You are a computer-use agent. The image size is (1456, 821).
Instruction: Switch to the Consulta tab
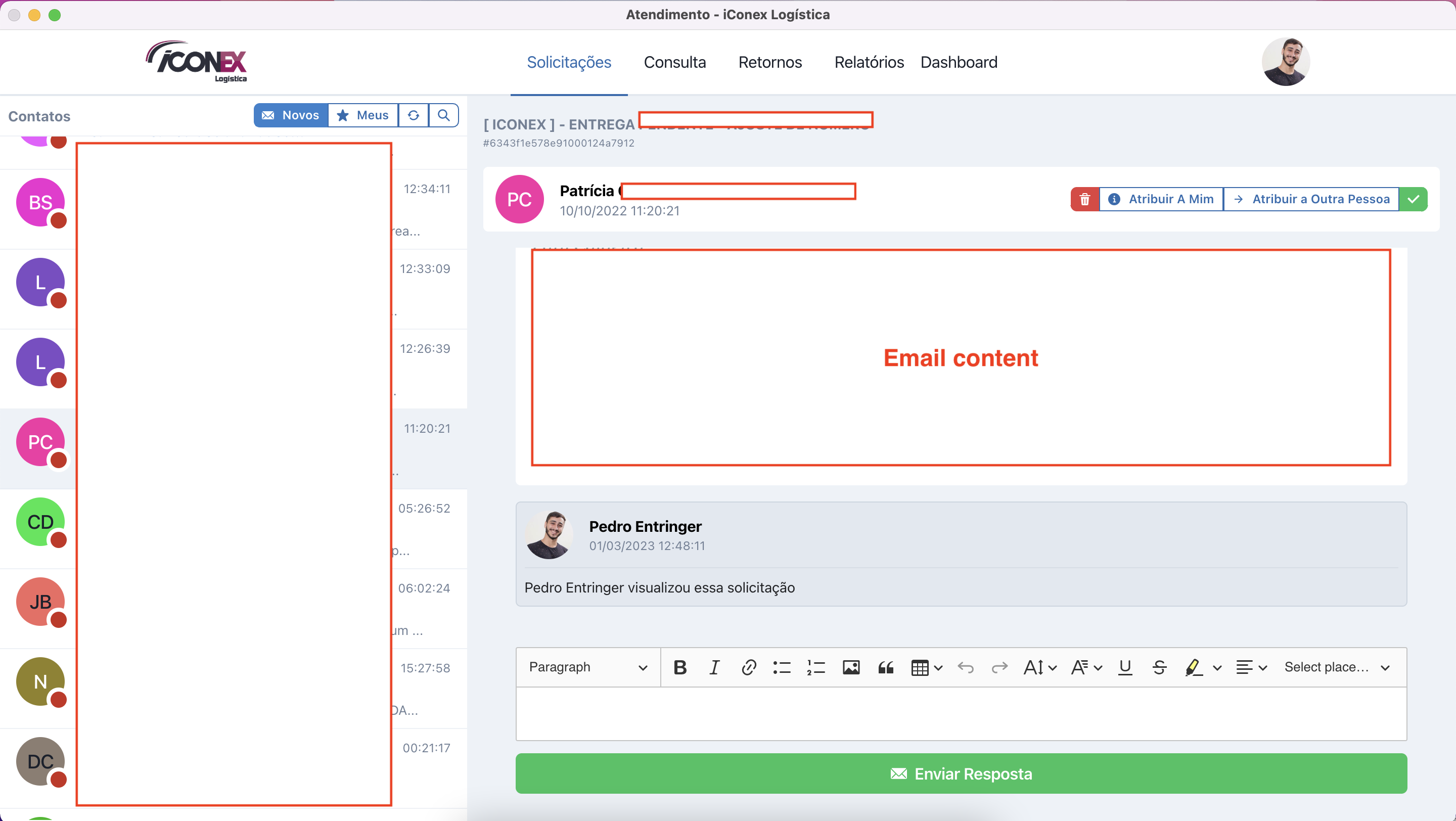[x=674, y=62]
